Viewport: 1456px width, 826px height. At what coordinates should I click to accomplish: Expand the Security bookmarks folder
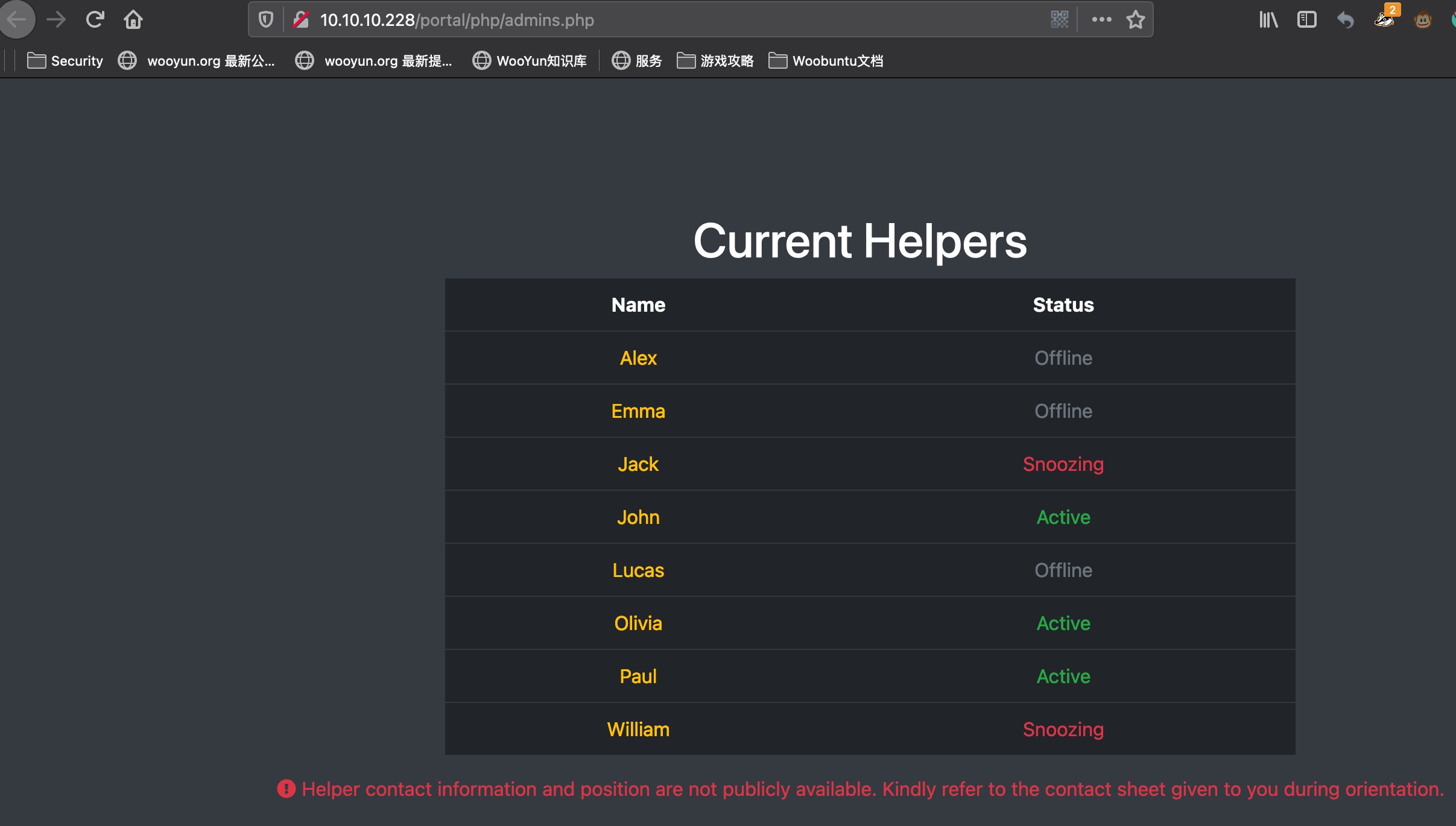click(x=65, y=61)
